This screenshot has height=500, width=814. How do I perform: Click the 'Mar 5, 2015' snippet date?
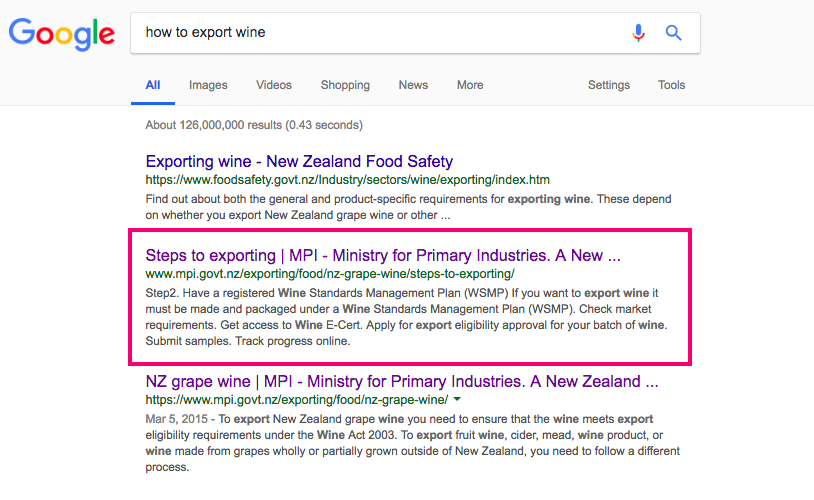click(x=176, y=419)
